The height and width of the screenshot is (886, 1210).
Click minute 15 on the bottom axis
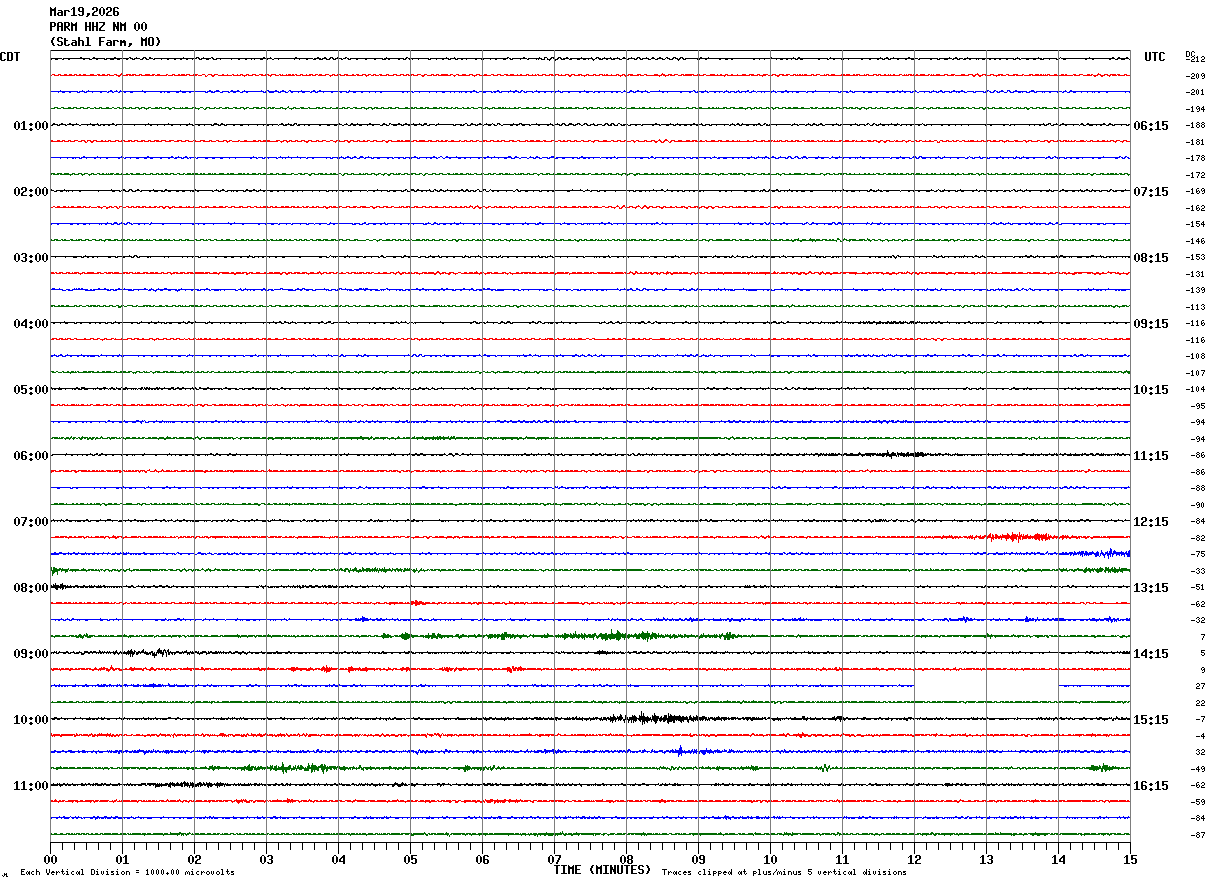point(1130,859)
